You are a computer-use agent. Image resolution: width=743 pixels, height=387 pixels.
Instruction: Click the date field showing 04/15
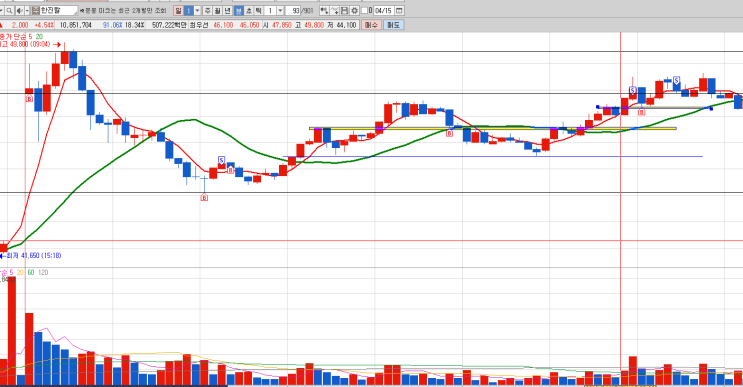[383, 10]
